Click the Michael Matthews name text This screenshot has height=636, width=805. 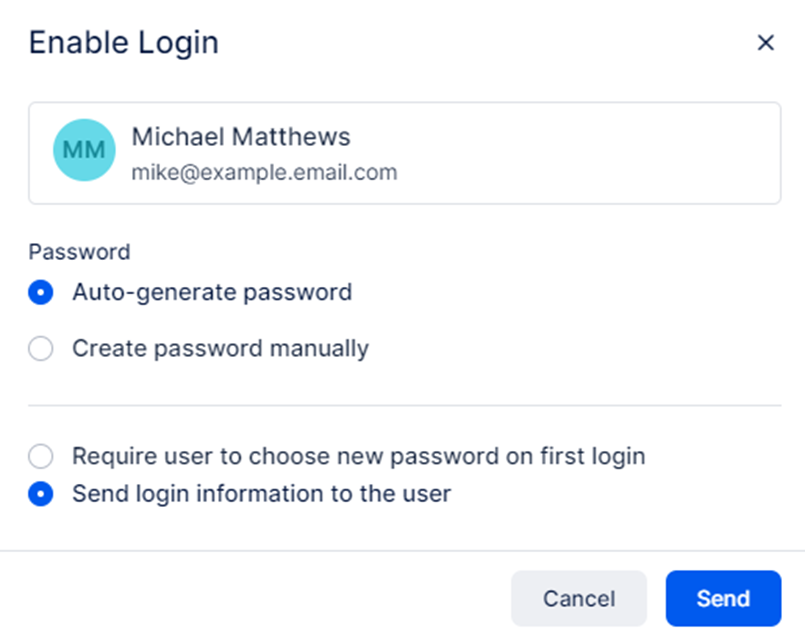point(241,137)
